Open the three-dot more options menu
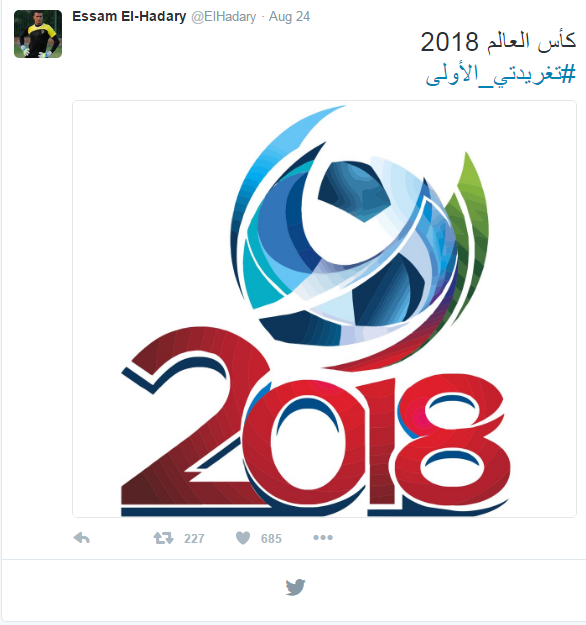The height and width of the screenshot is (625, 586). pyautogui.click(x=323, y=538)
